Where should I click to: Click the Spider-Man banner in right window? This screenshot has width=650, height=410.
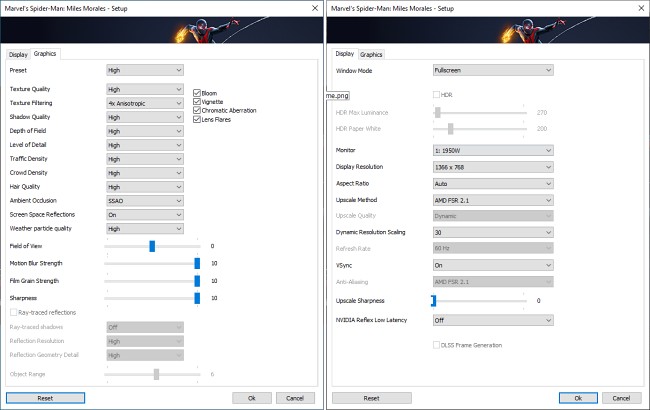(488, 30)
